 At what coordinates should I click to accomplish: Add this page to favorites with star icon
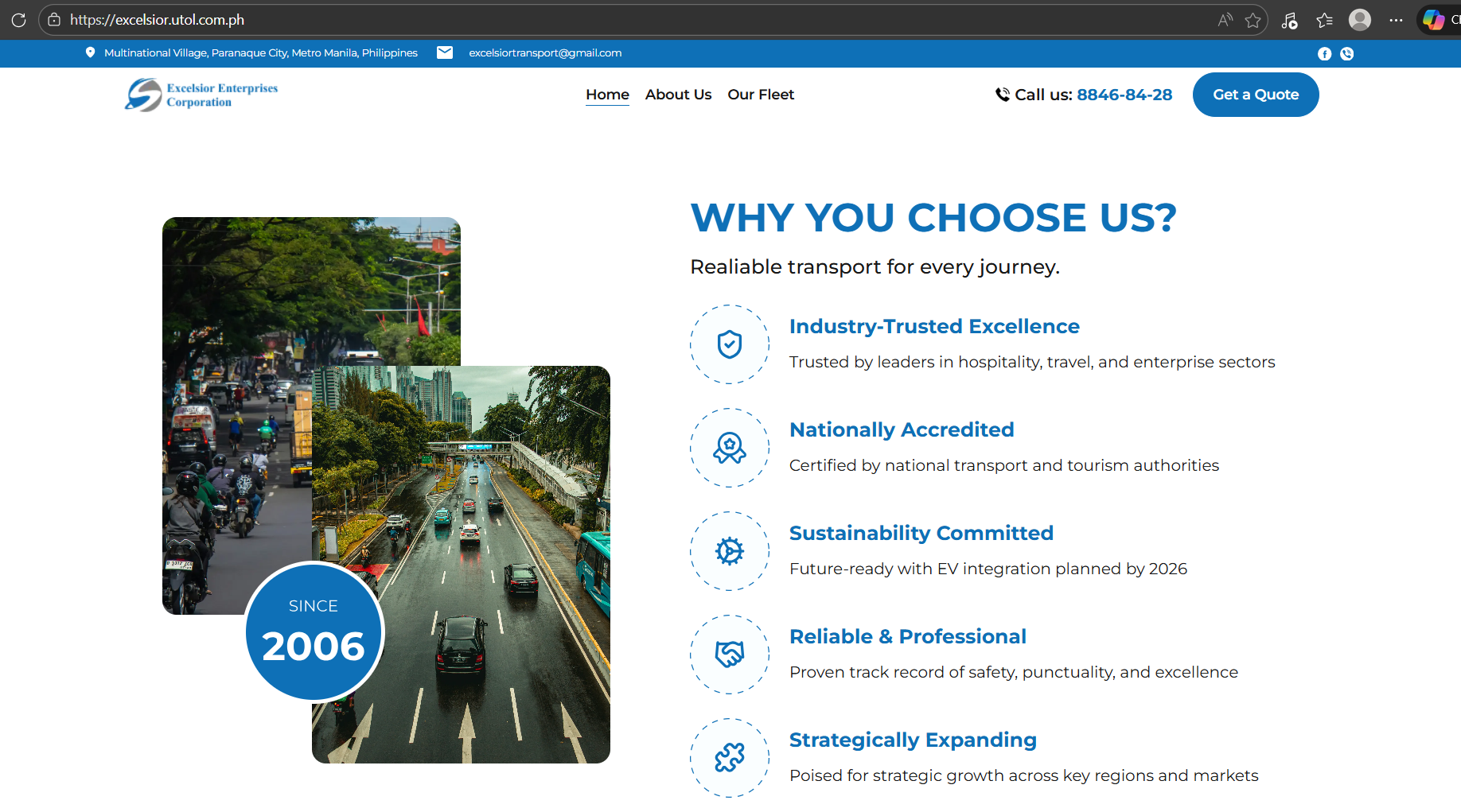coord(1253,20)
